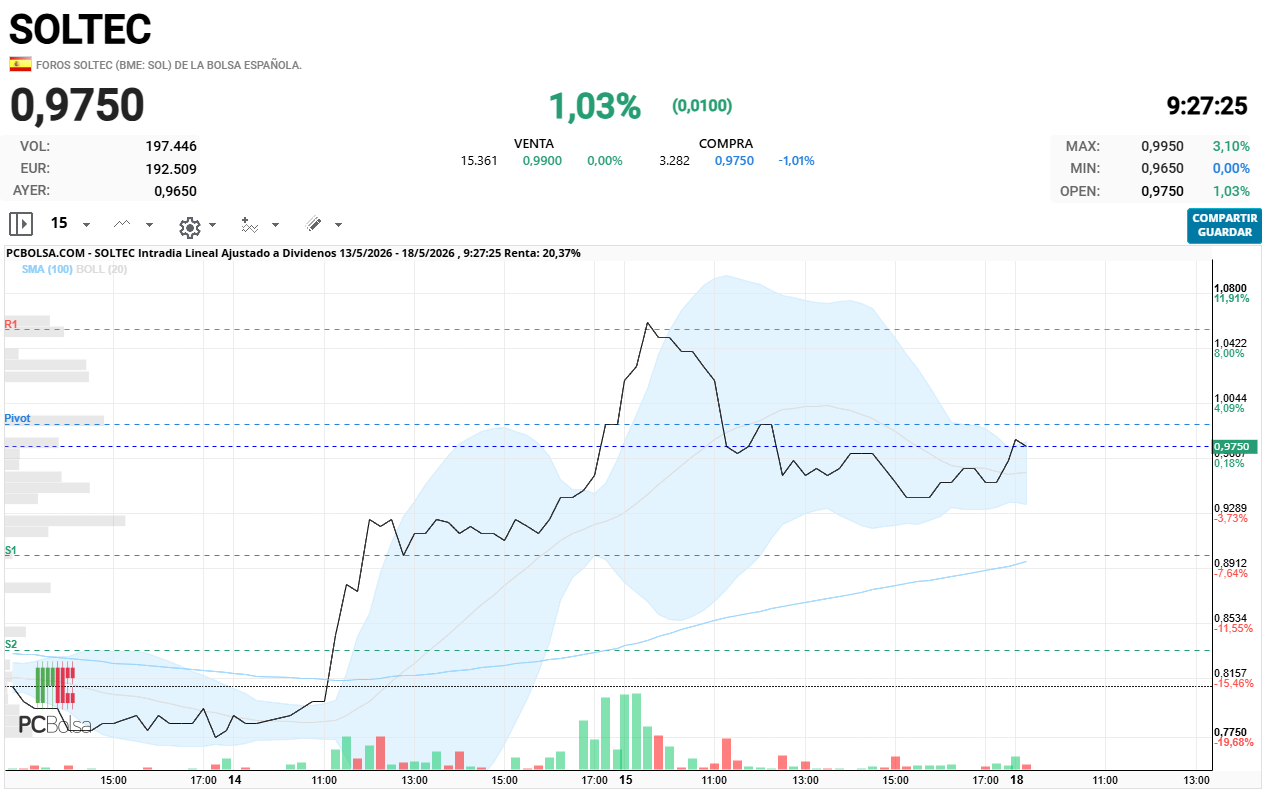Click the large green 1,03% change

[594, 106]
